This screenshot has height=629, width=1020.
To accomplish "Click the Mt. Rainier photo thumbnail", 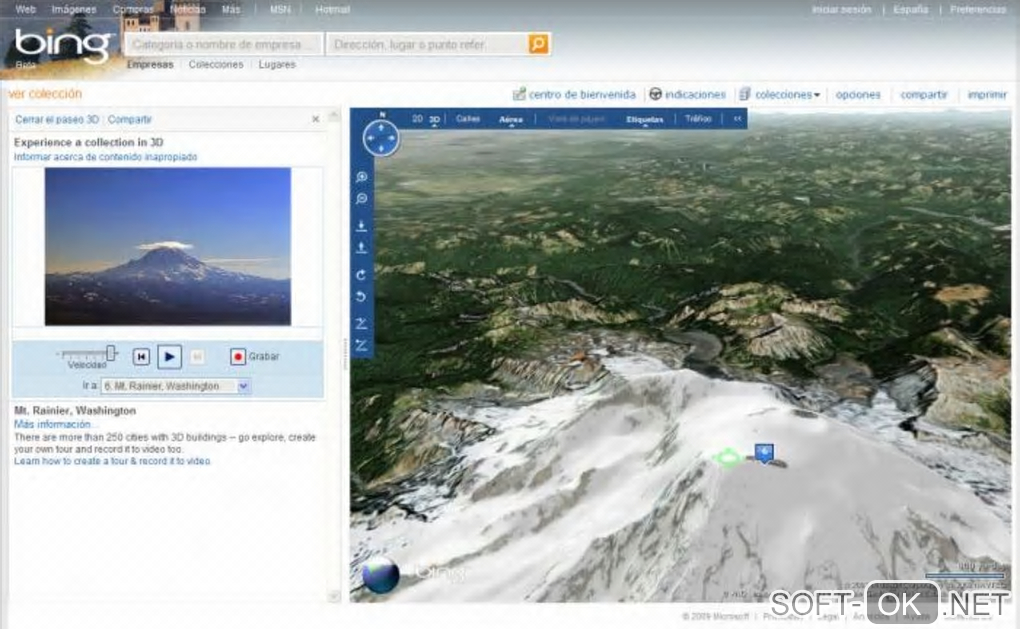I will coord(168,247).
